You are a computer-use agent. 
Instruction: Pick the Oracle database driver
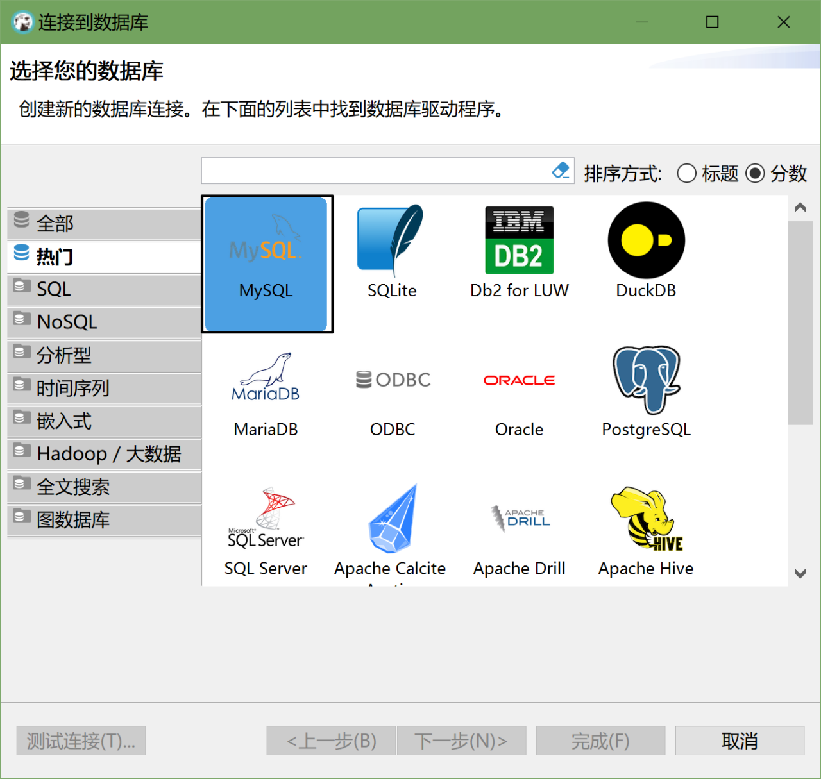[x=519, y=390]
